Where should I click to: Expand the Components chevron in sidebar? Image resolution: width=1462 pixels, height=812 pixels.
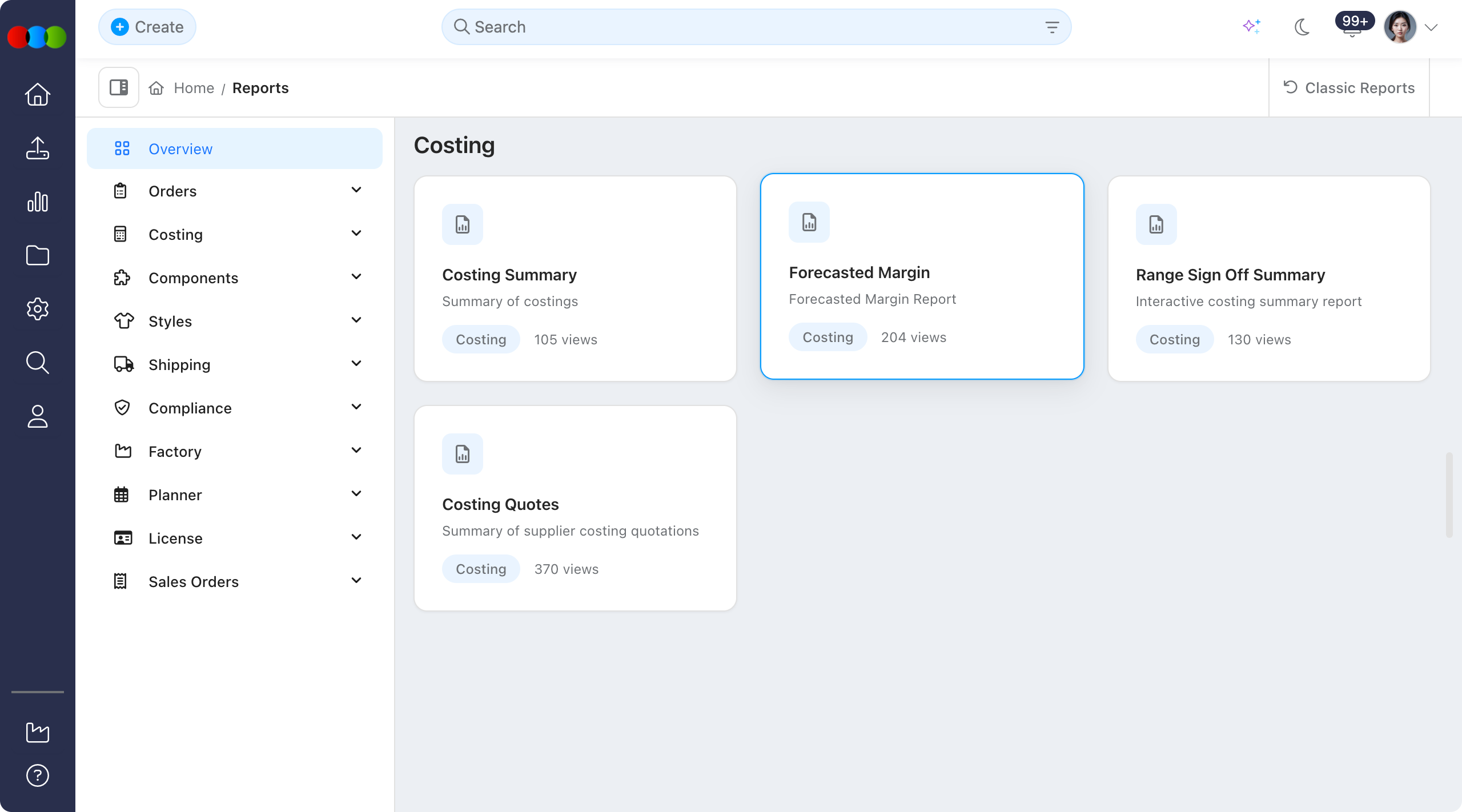356,277
